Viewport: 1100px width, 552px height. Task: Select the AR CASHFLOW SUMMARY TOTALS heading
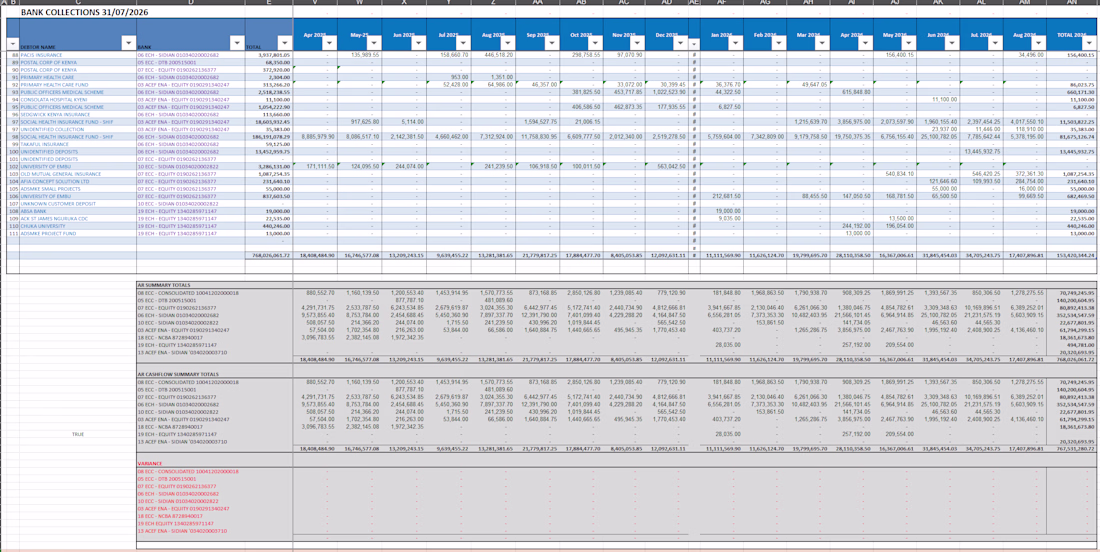pos(176,375)
